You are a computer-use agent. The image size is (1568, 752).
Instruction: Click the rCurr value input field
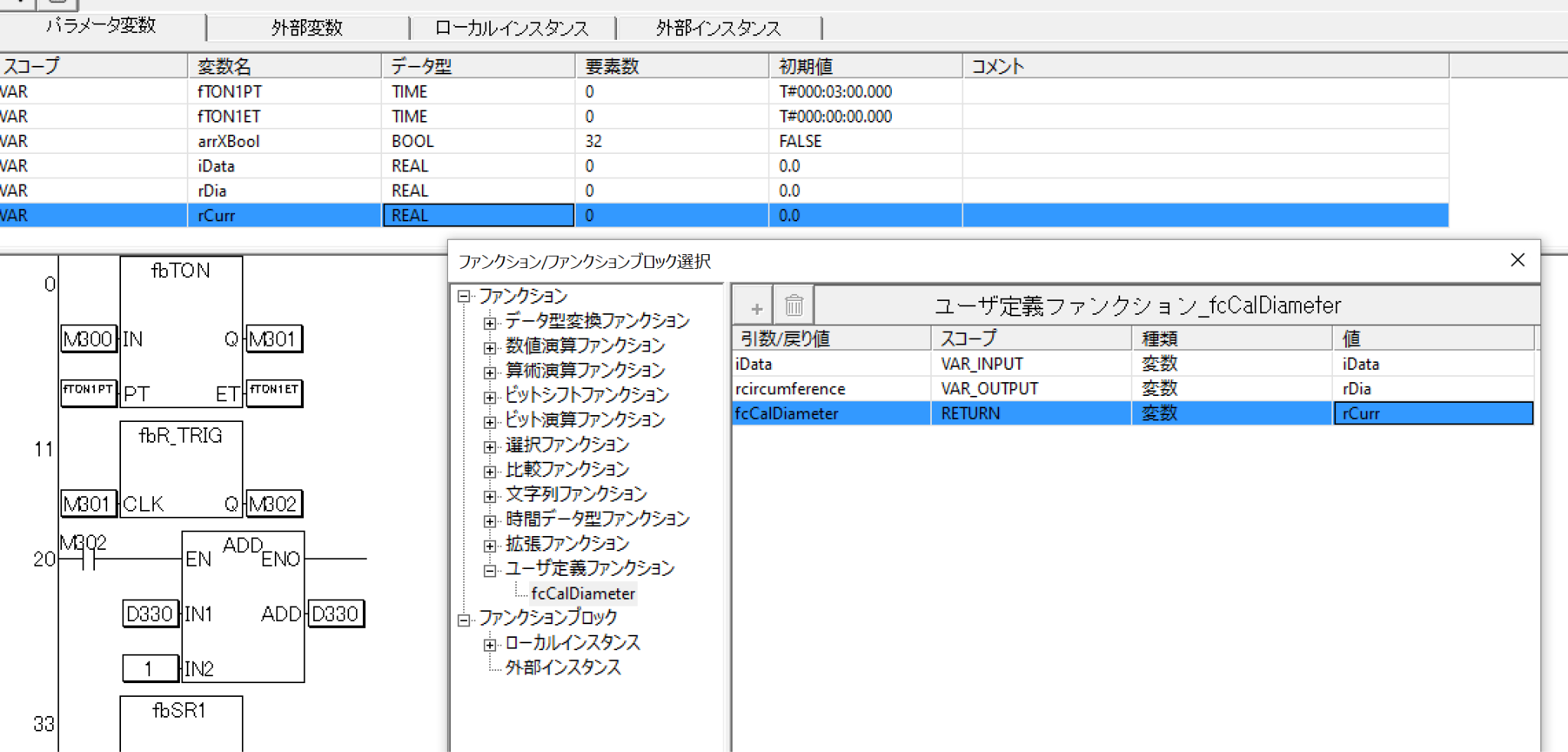point(1432,414)
